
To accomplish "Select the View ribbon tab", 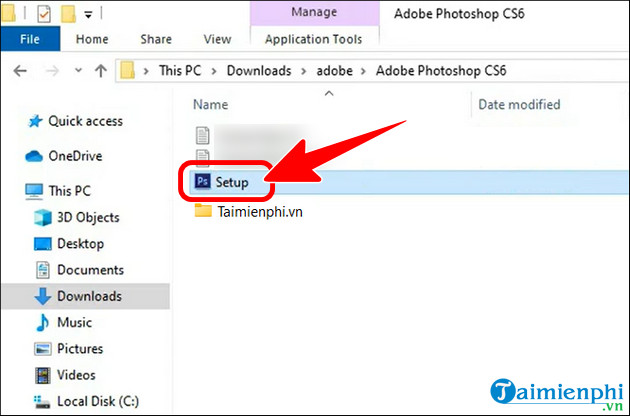I will point(217,39).
